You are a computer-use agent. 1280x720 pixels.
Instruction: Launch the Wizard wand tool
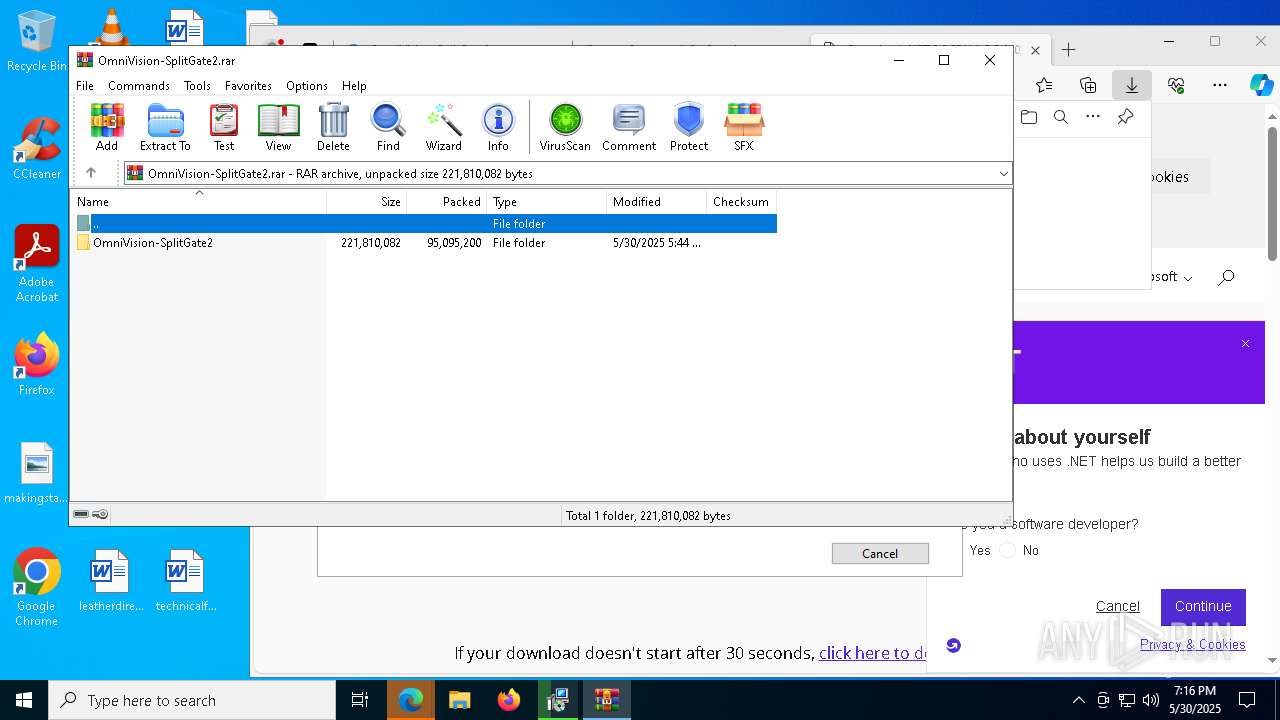pyautogui.click(x=443, y=127)
